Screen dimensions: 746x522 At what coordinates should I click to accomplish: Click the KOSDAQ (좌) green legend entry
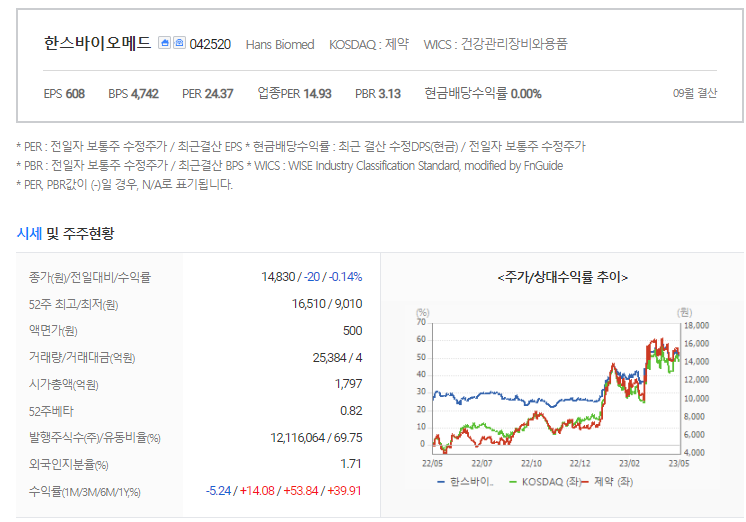[x=544, y=482]
